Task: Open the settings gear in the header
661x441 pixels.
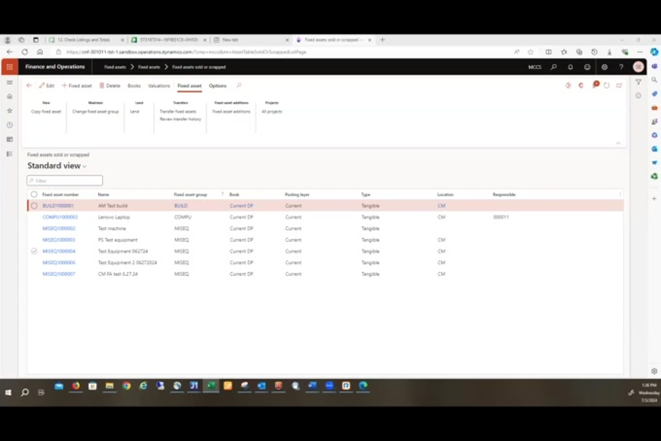Action: (x=604, y=67)
